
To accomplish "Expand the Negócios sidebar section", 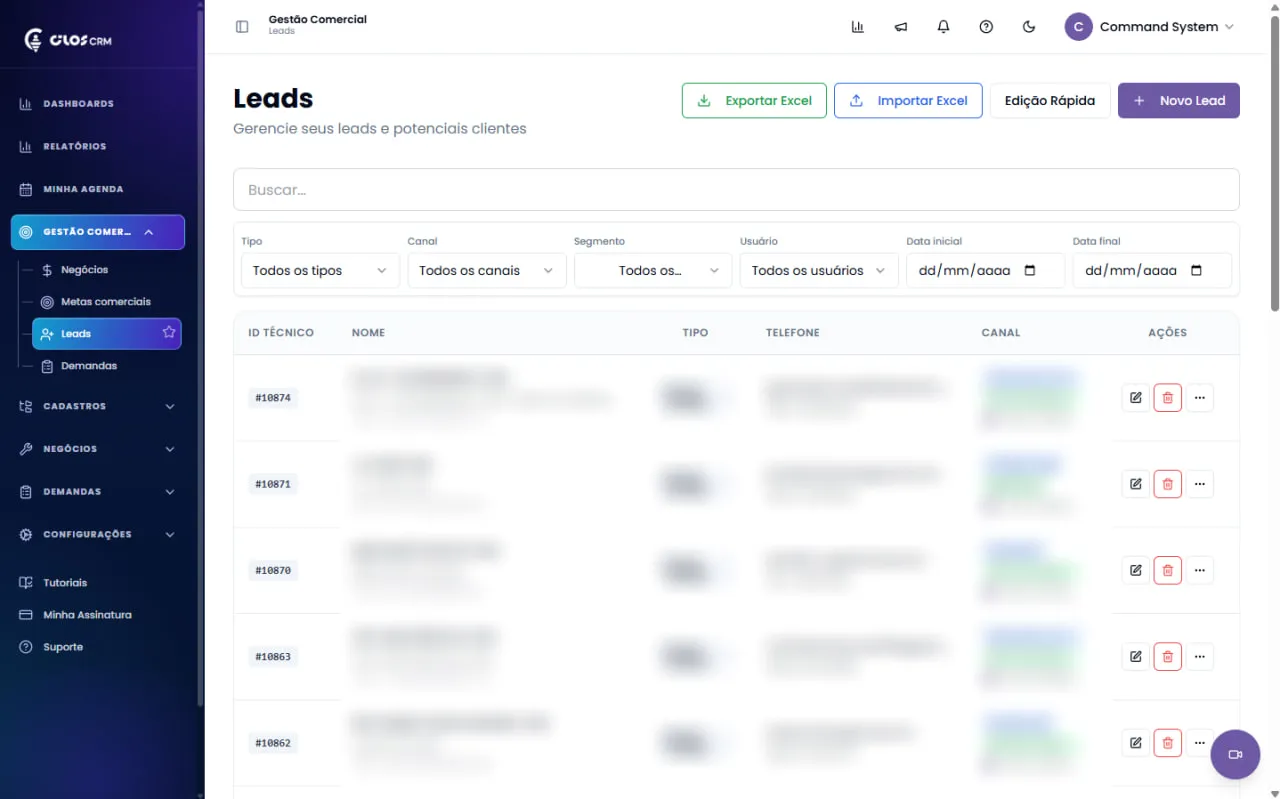I will [x=98, y=449].
